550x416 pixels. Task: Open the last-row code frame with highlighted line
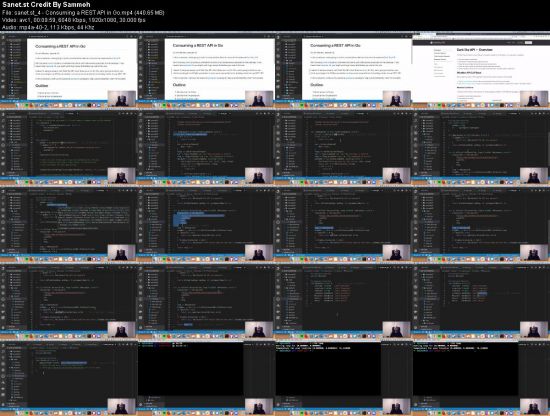coord(69,378)
